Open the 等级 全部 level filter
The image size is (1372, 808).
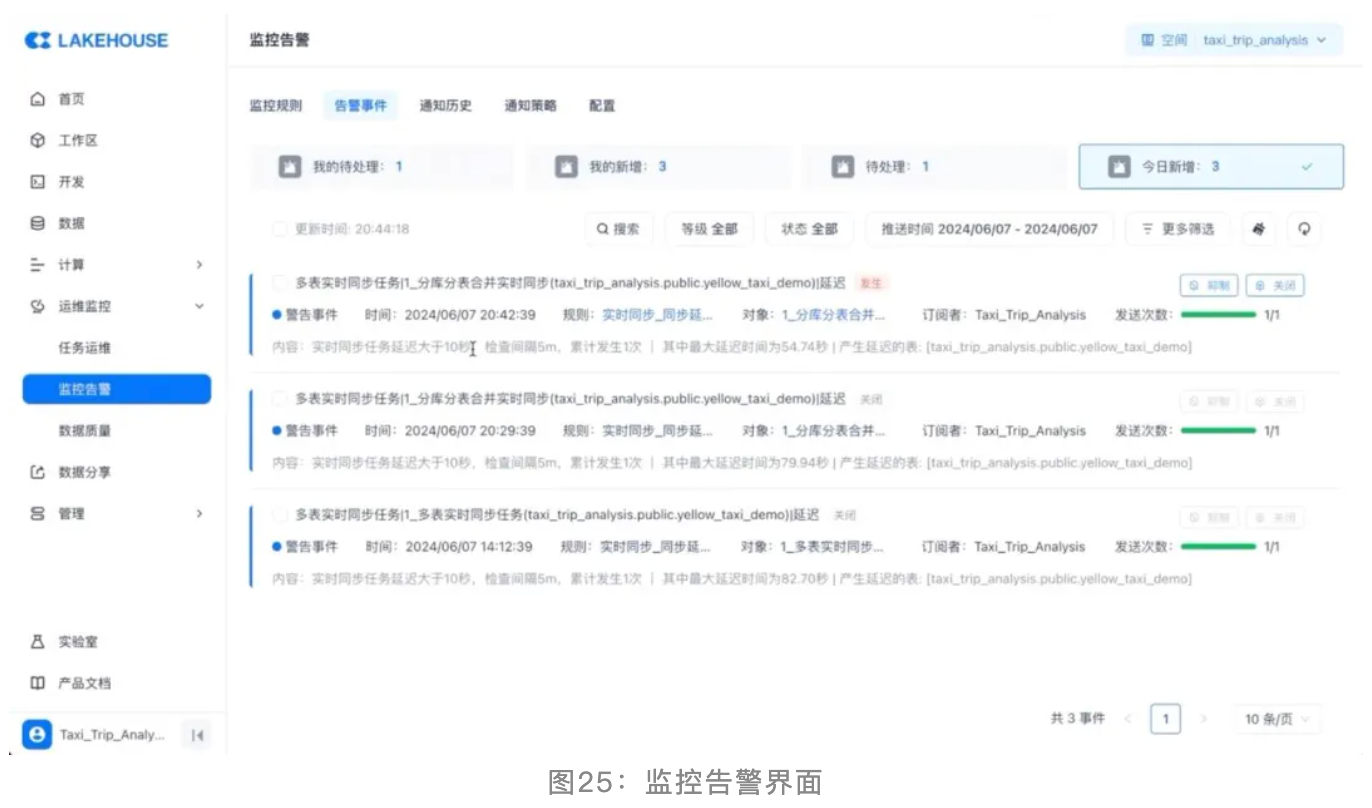709,229
